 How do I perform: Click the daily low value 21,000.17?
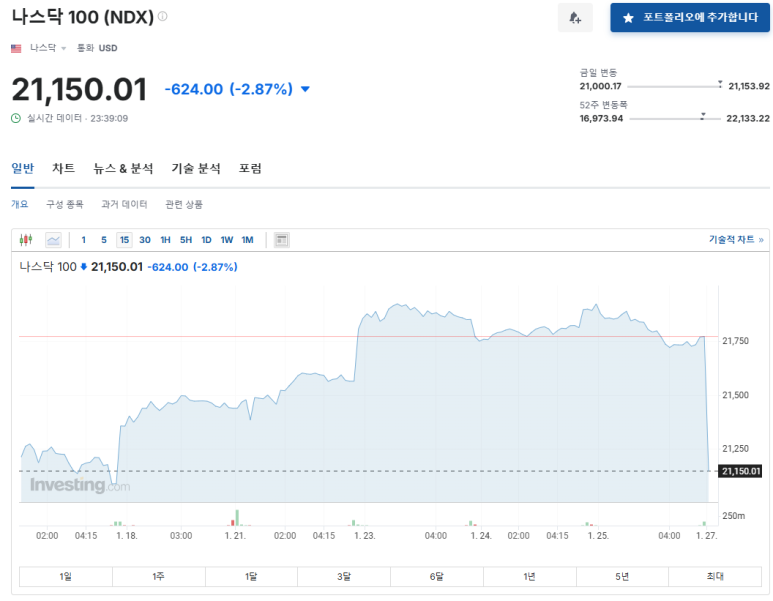pyautogui.click(x=600, y=86)
